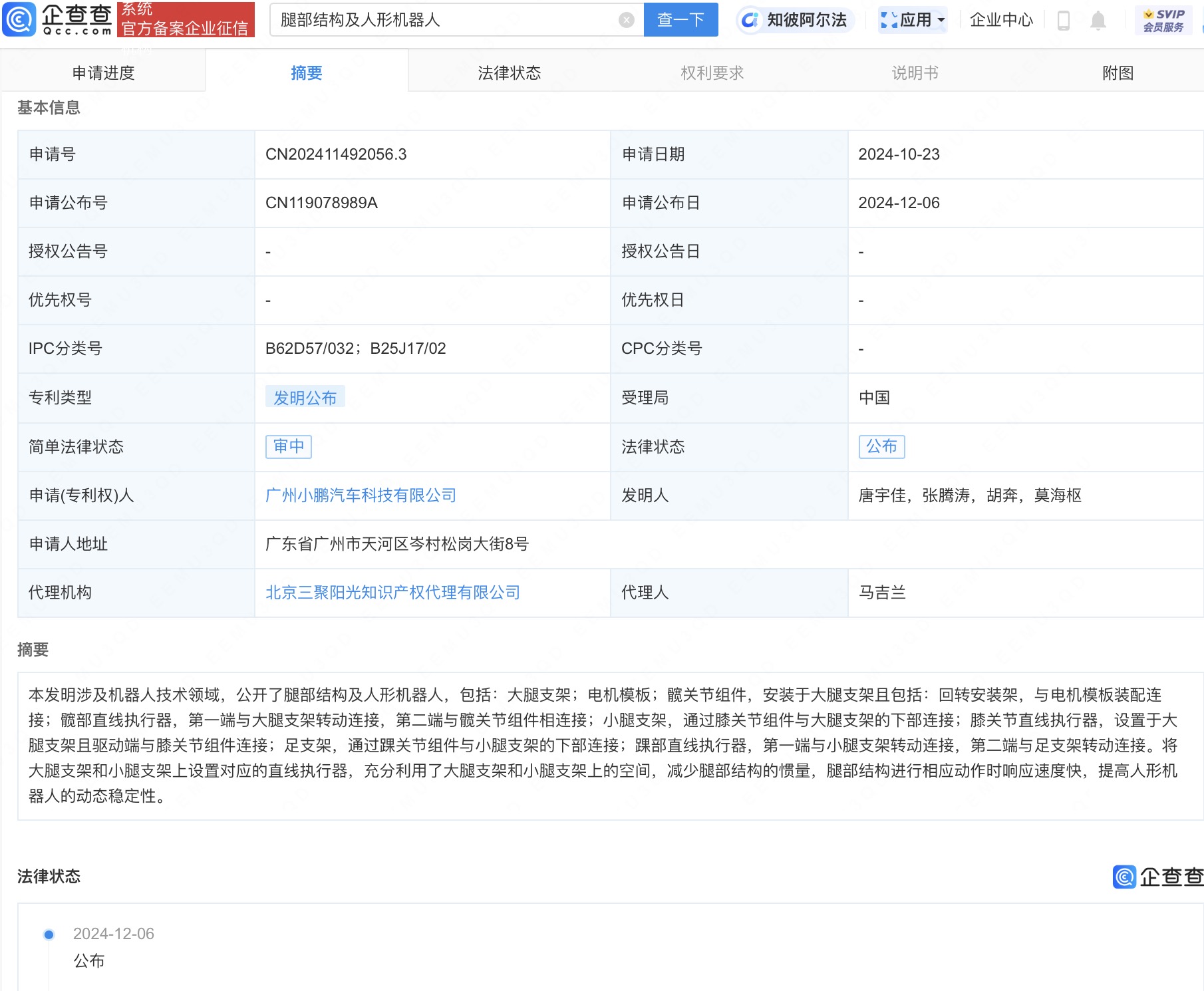Viewport: 1204px width, 991px height.
Task: Switch to the 法律状态 tab
Action: [x=509, y=72]
